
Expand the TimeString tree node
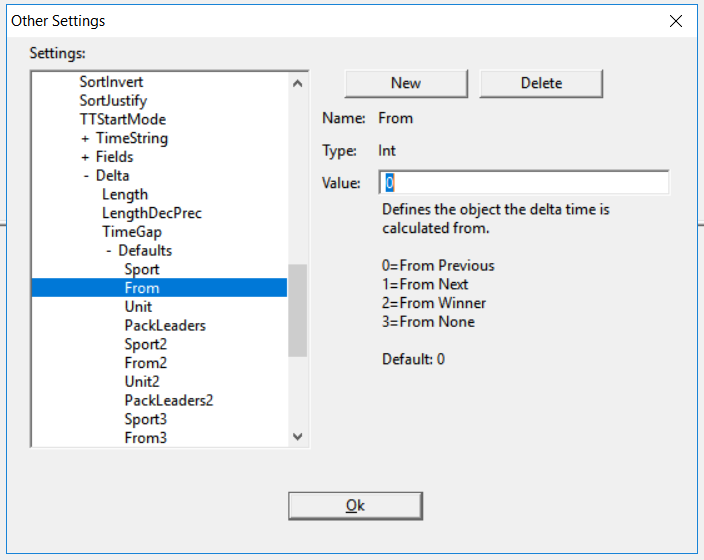click(x=85, y=138)
